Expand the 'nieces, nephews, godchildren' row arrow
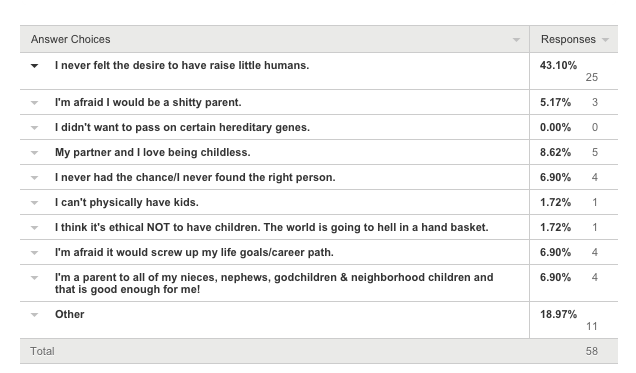Viewport: 636px width, 373px height. click(34, 278)
